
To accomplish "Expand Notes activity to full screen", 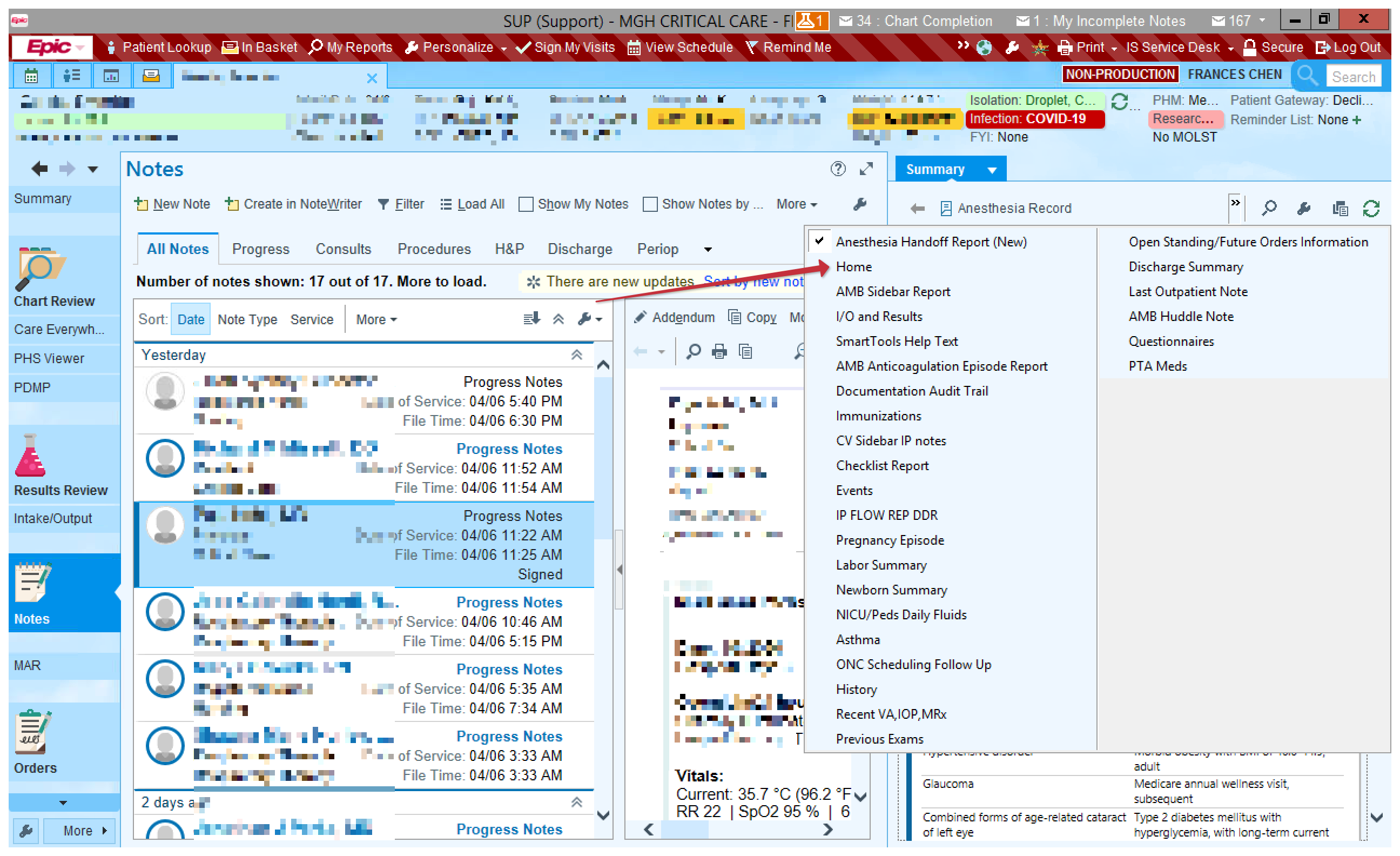I will coord(866,169).
